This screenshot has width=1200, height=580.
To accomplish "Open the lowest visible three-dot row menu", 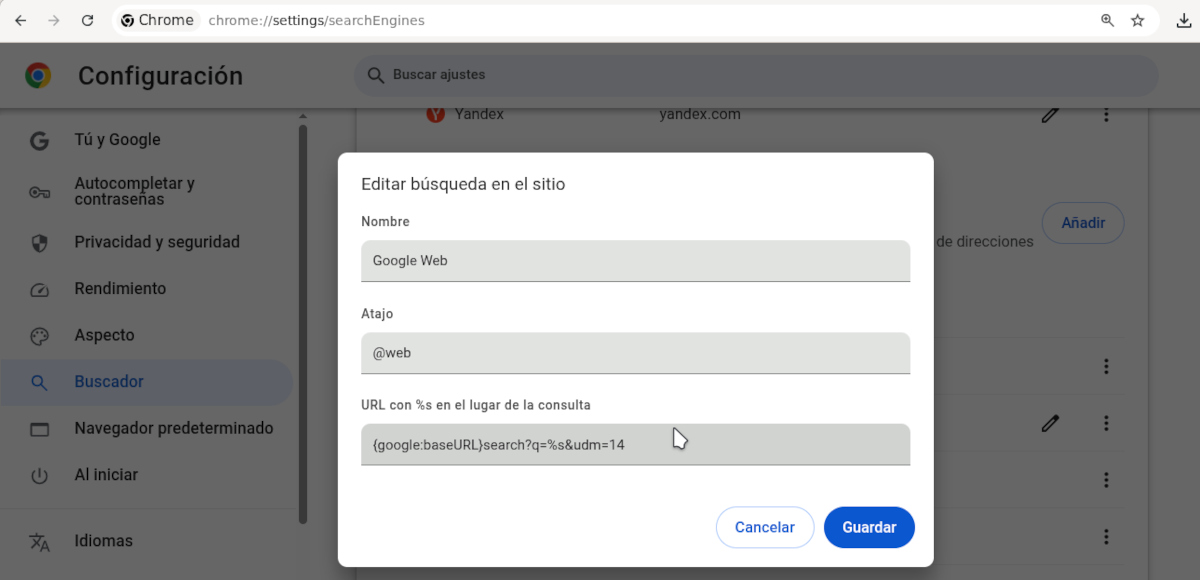I will pyautogui.click(x=1106, y=536).
